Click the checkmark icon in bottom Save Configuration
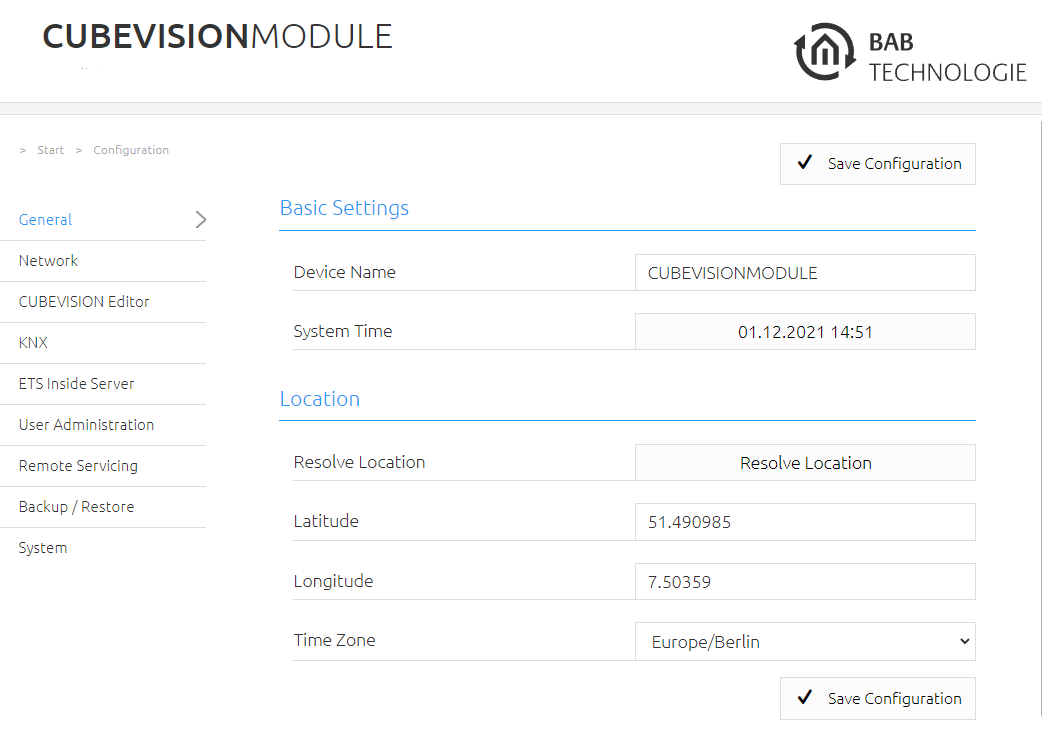1042x730 pixels. click(x=805, y=697)
